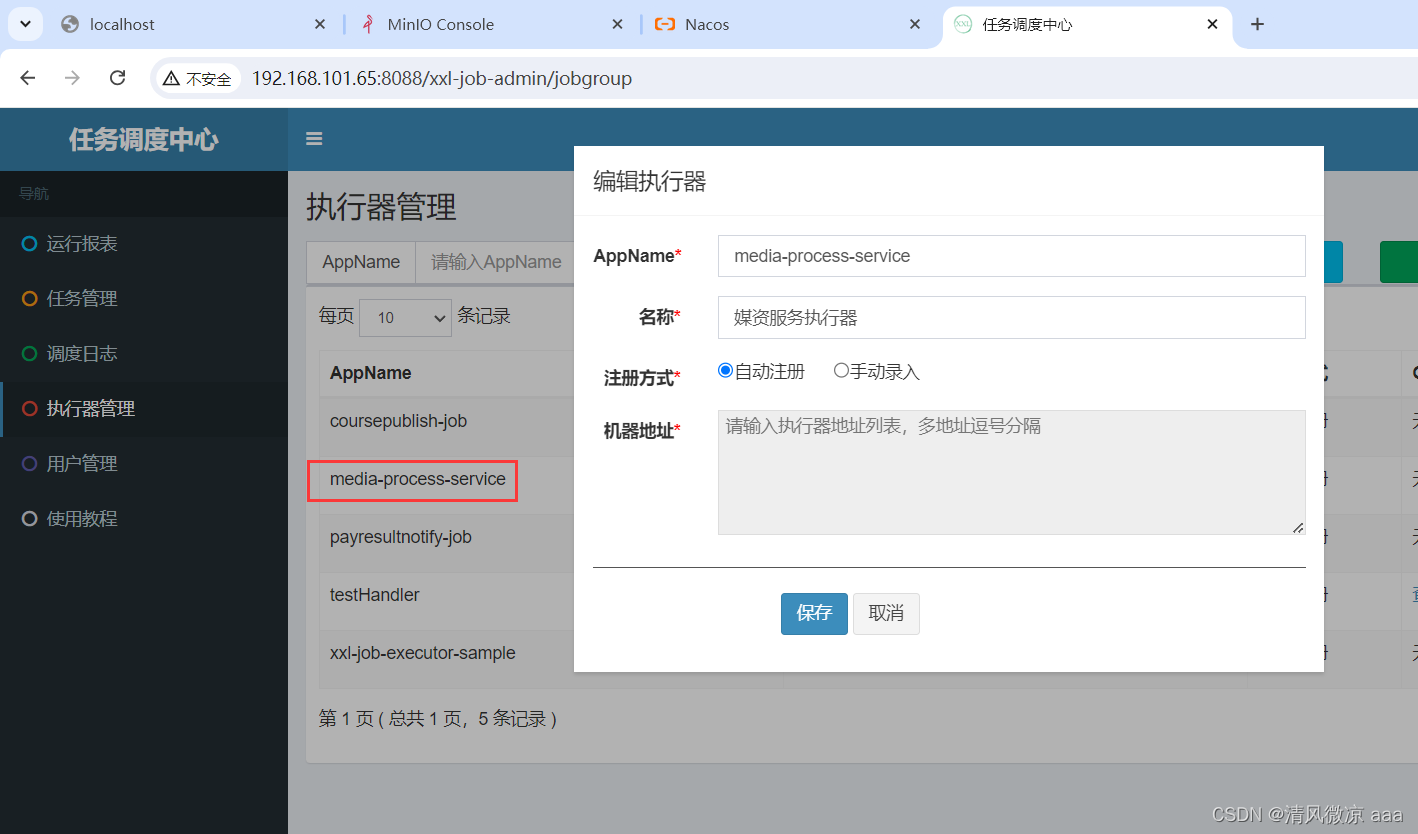1418x834 pixels.
Task: Go back to the previous page
Action: click(28, 78)
